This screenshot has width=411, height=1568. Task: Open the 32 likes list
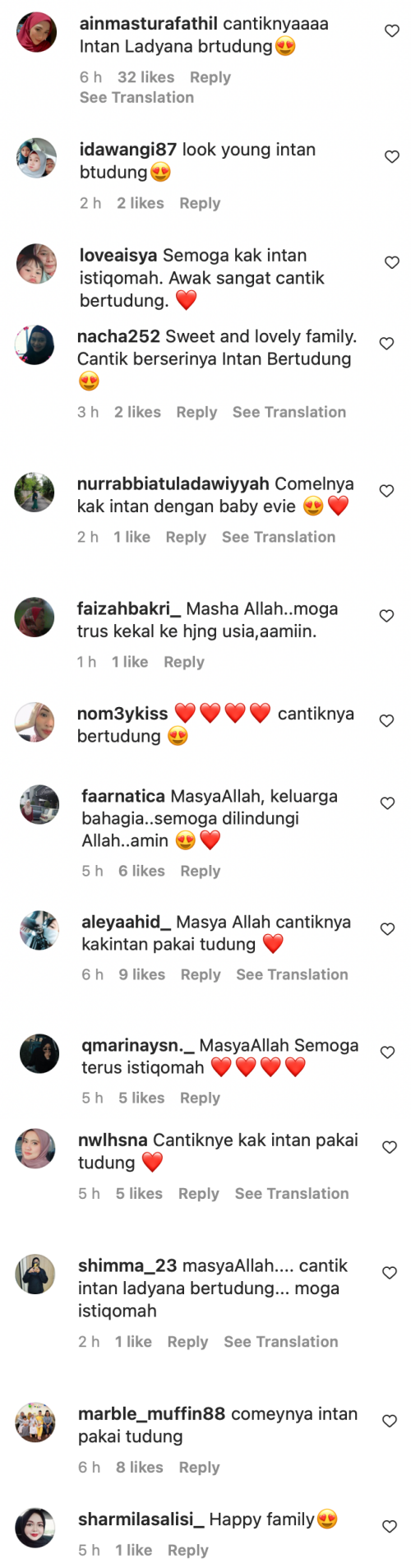(146, 77)
